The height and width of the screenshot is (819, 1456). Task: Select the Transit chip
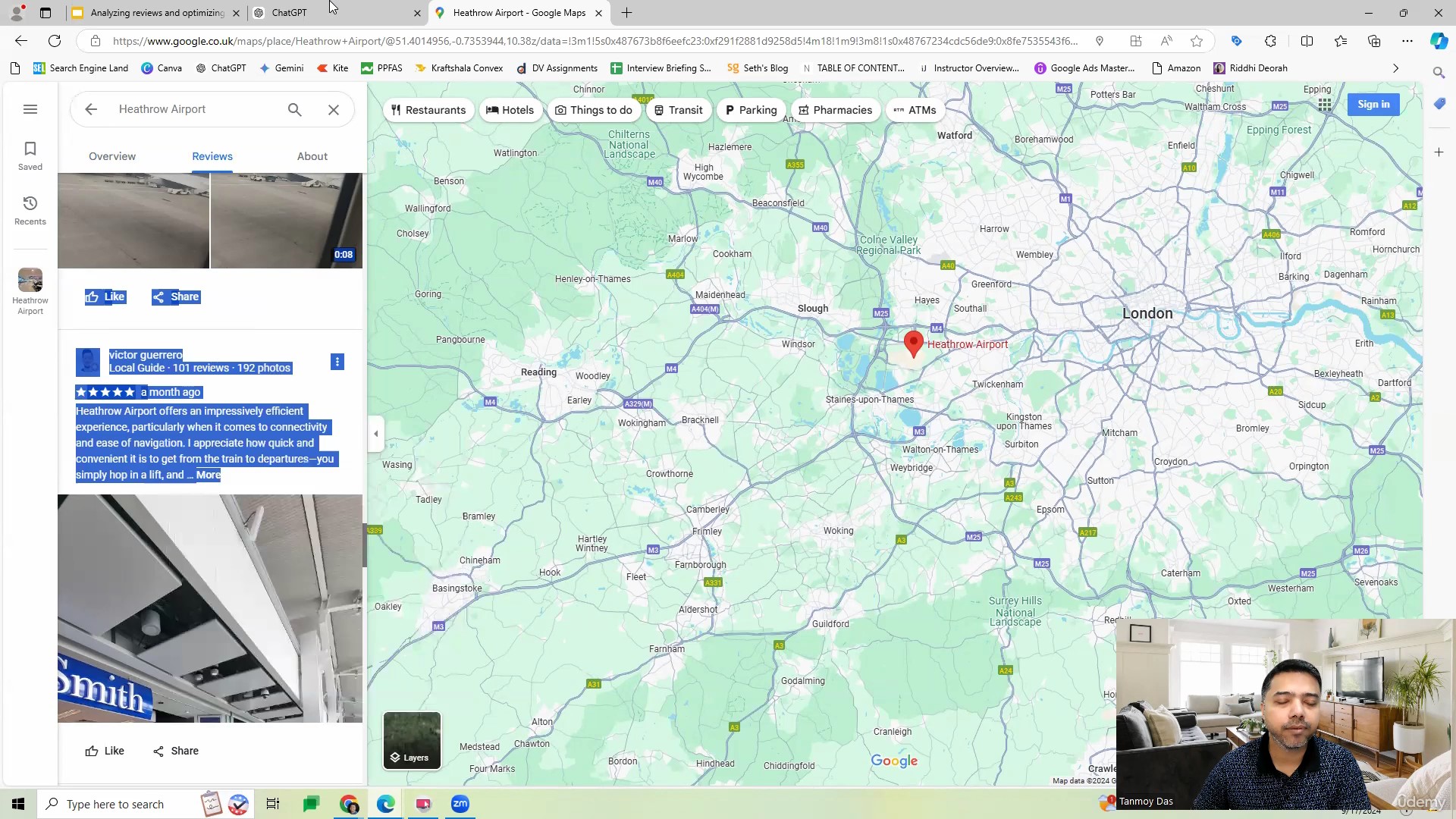click(x=679, y=110)
